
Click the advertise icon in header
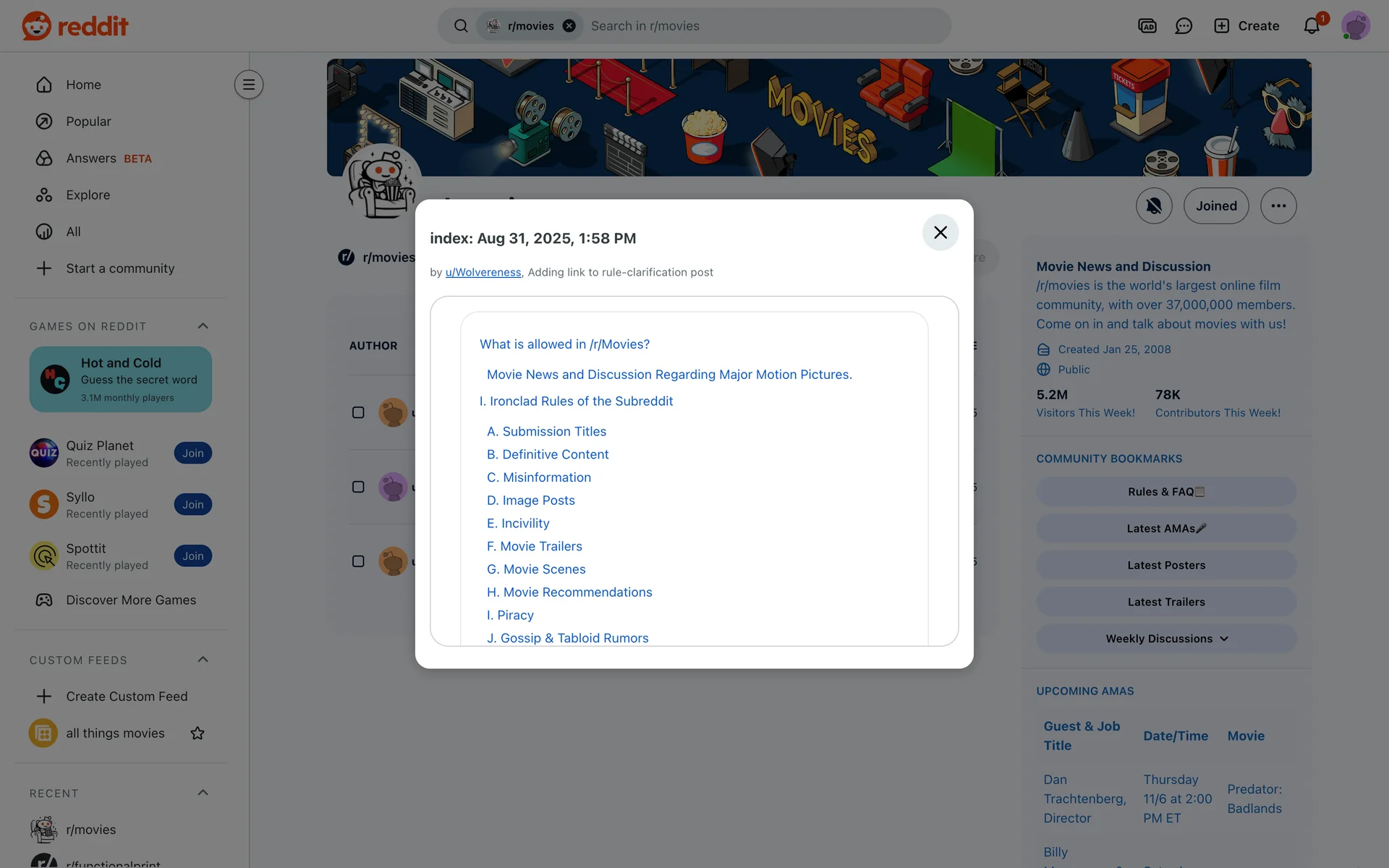tap(1147, 26)
